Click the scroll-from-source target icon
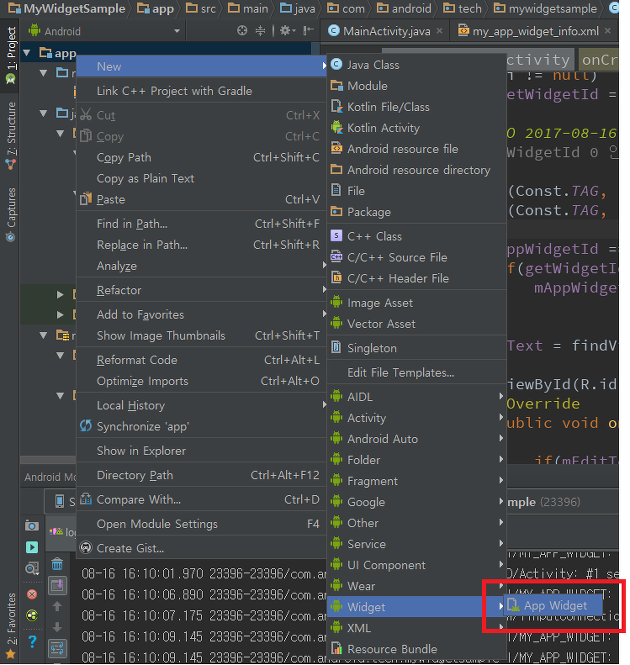This screenshot has height=665, width=630. click(x=242, y=31)
